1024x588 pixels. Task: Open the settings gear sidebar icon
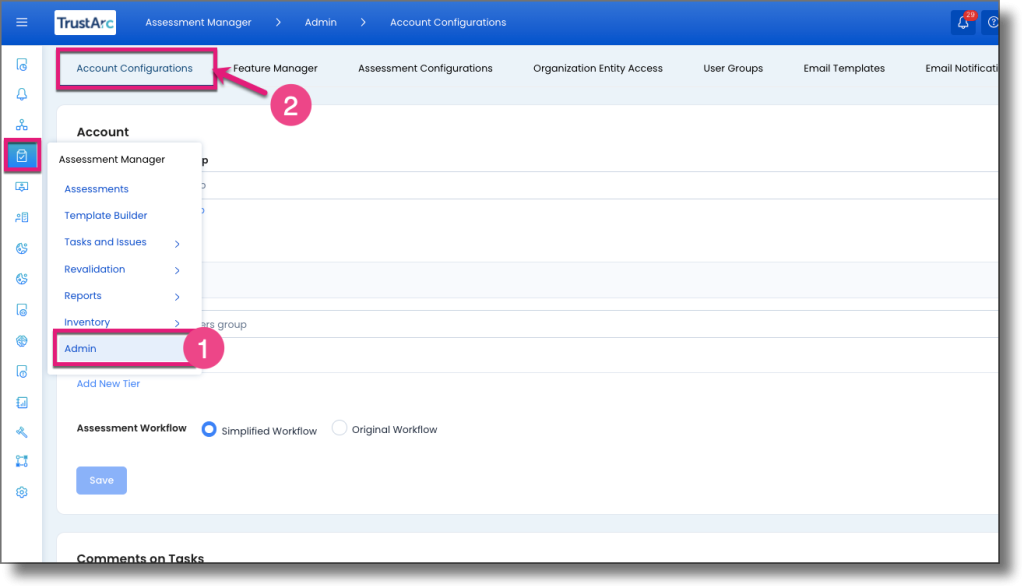click(22, 492)
